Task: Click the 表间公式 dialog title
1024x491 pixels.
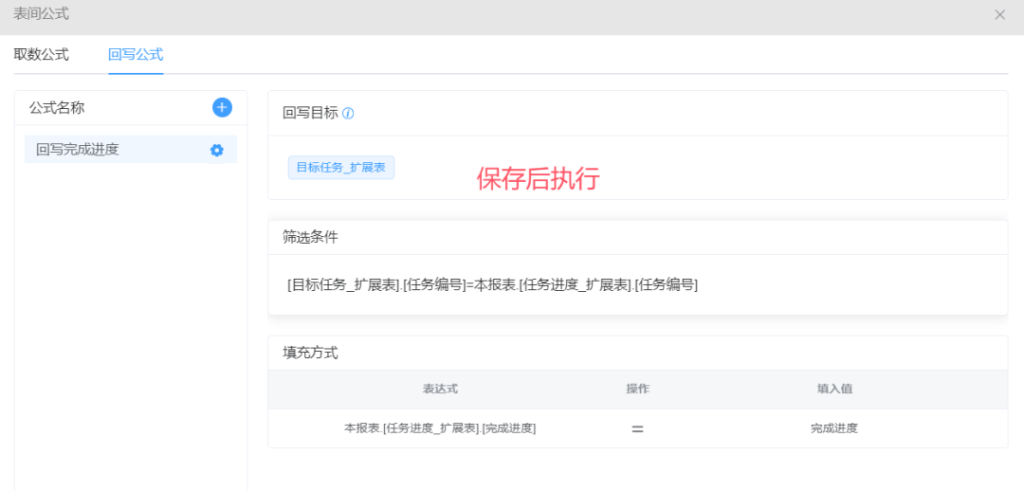Action: point(41,14)
